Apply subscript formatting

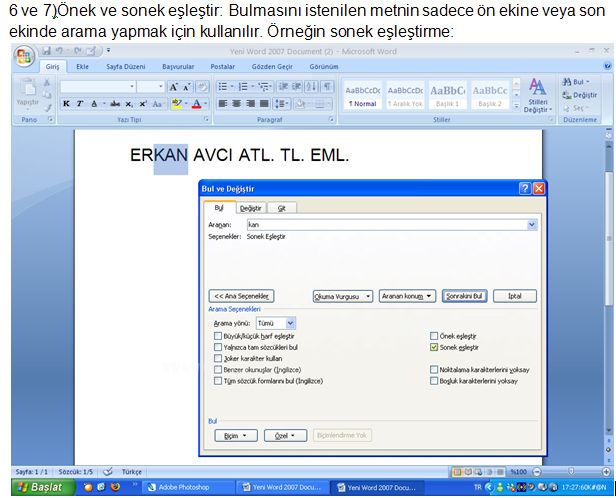tap(129, 104)
